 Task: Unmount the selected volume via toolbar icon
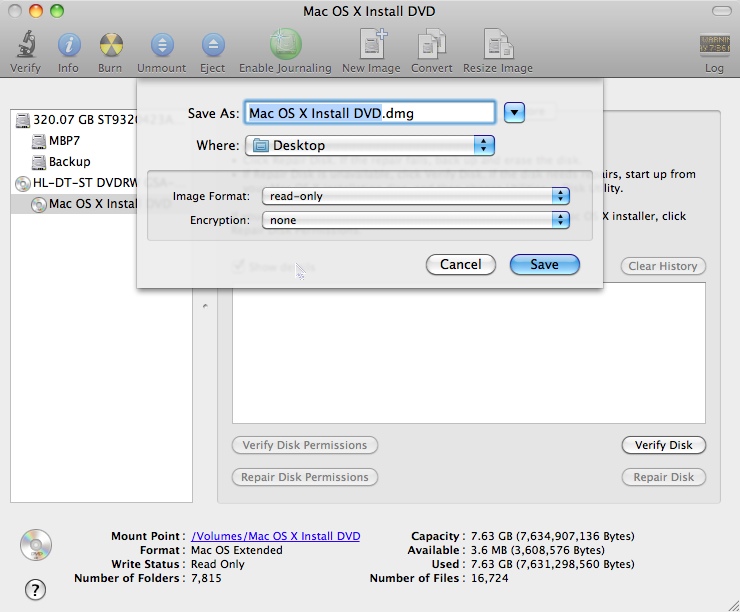tap(162, 45)
